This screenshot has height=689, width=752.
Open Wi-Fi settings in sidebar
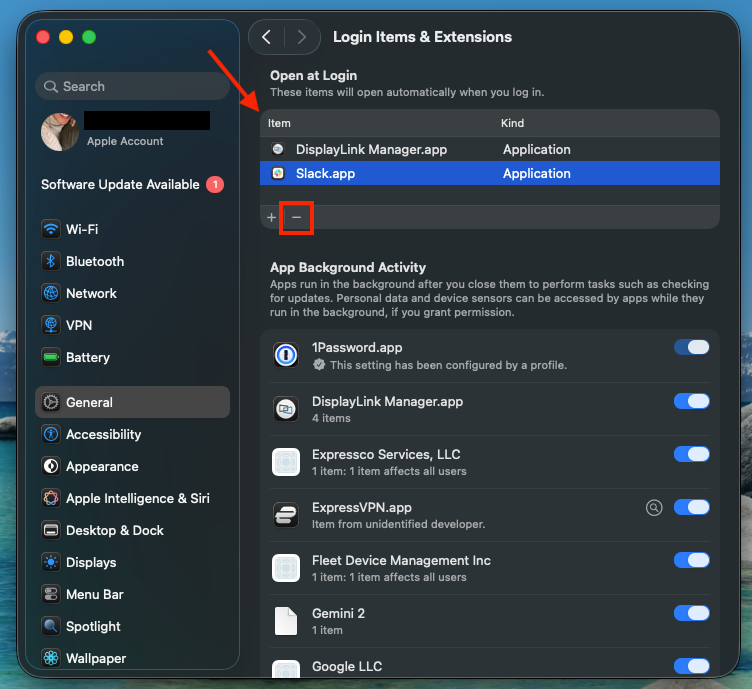click(x=132, y=229)
